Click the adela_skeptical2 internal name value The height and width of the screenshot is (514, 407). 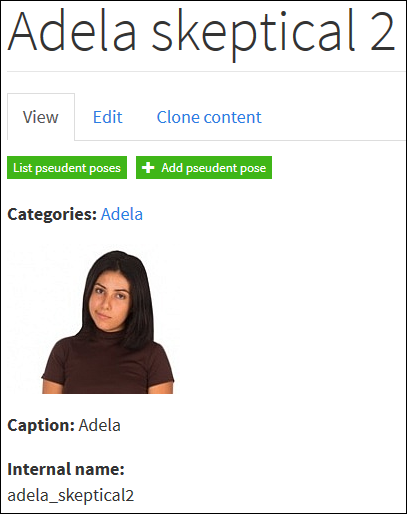pyautogui.click(x=71, y=495)
